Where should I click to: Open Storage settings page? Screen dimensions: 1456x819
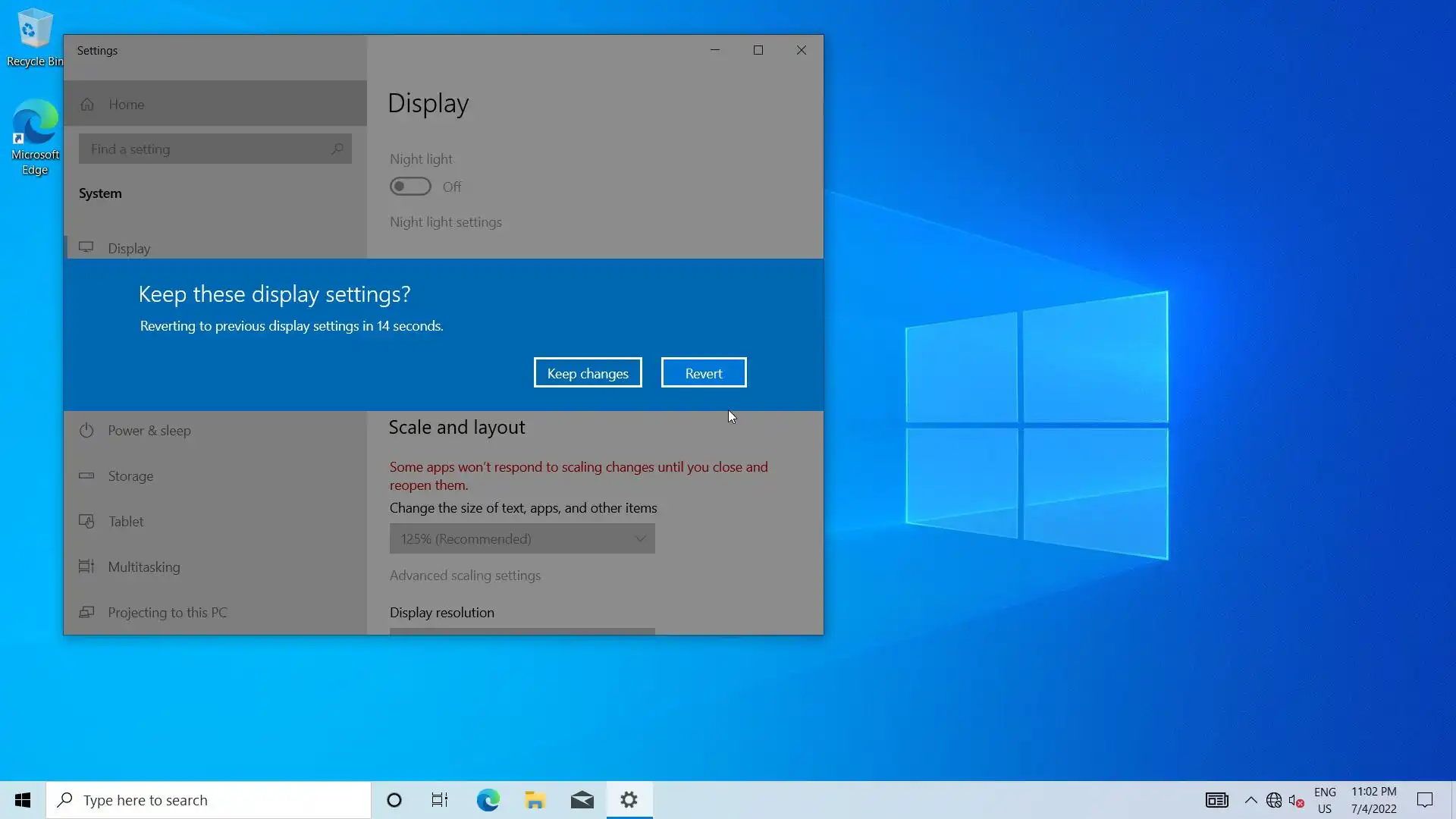[130, 476]
